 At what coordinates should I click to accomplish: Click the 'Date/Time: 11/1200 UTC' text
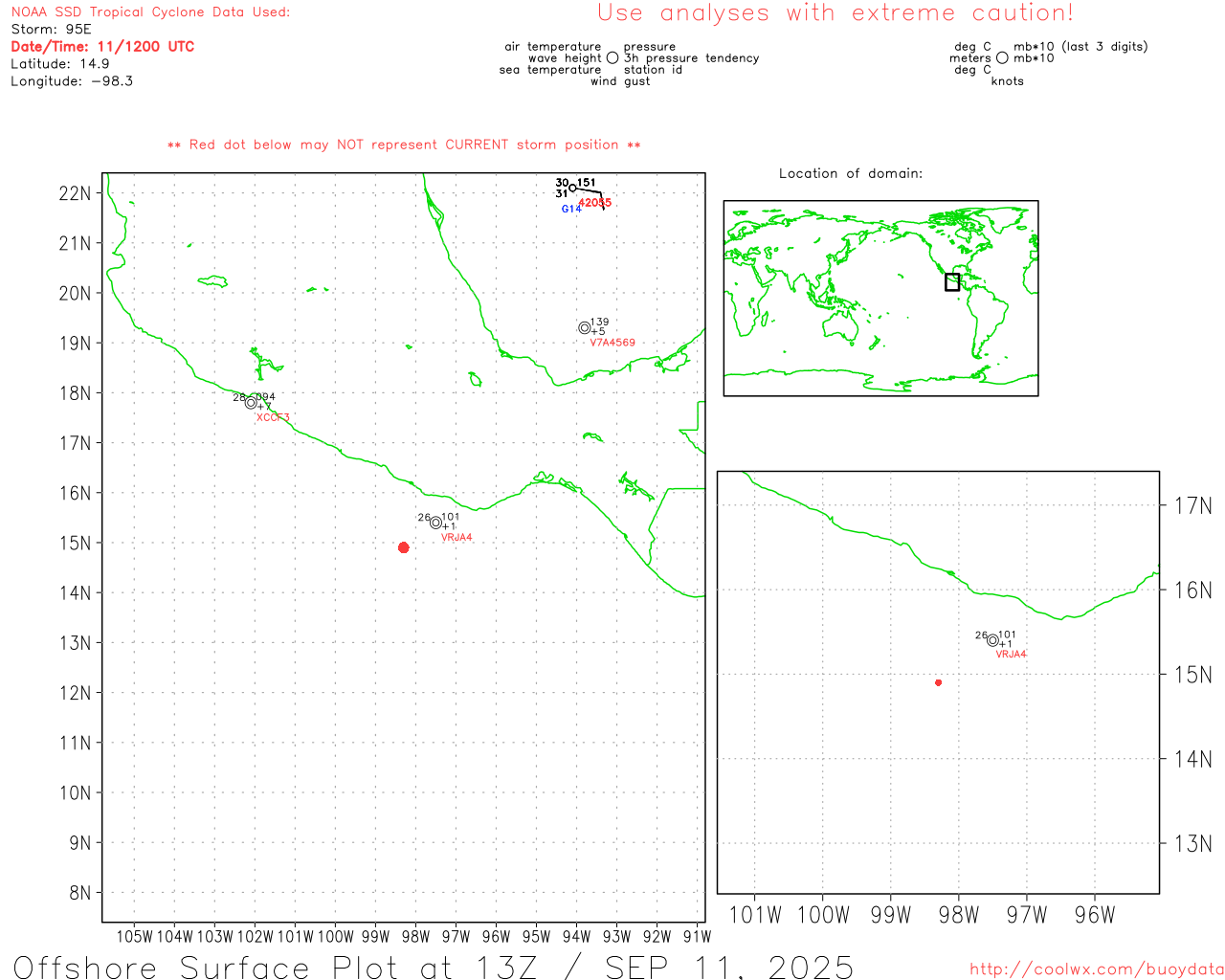tap(102, 47)
